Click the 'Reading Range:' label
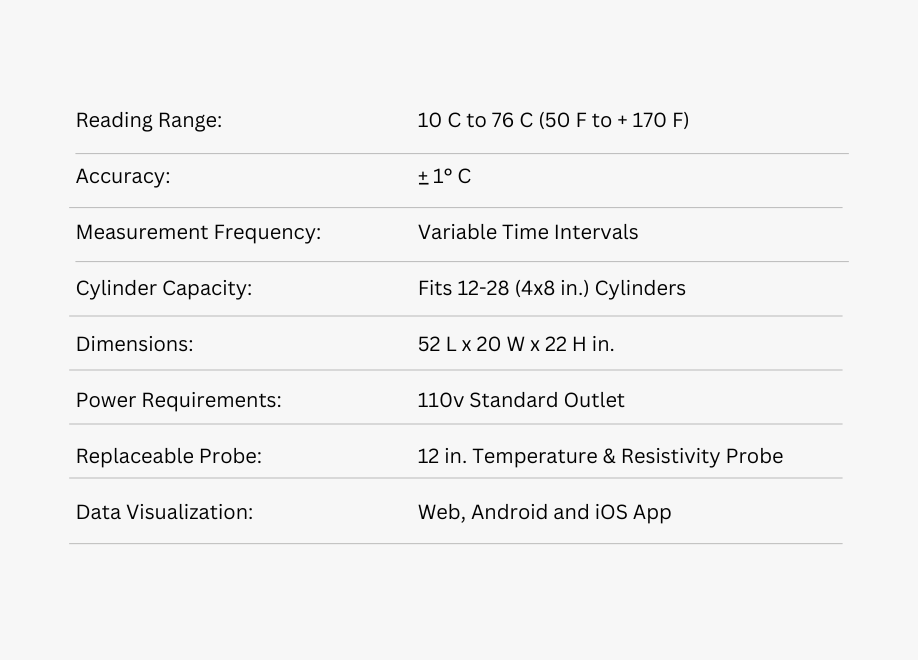The height and width of the screenshot is (660, 918). click(148, 121)
